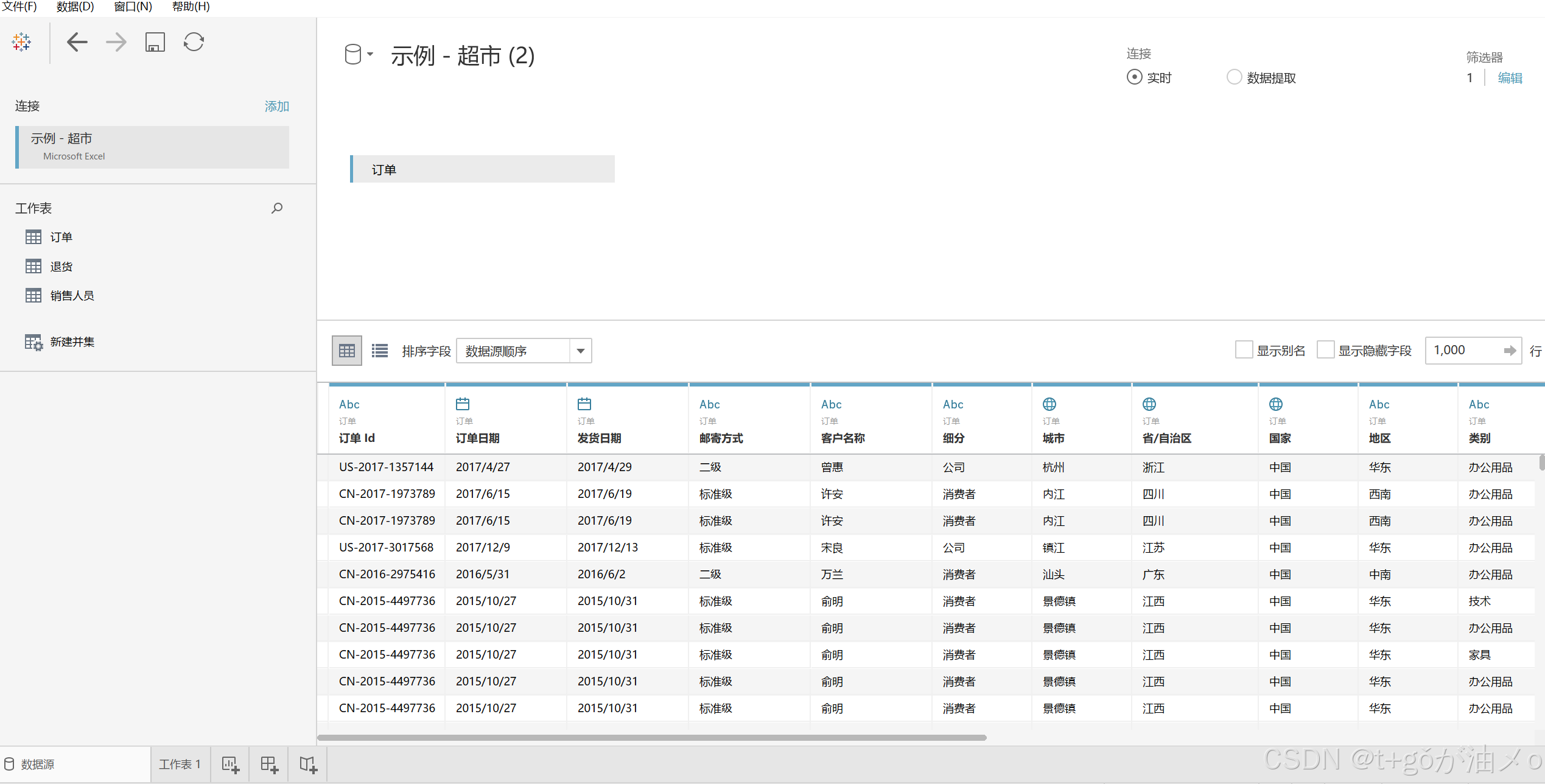Screen dimensions: 1545x784
Task: Refresh the data source with refresh icon
Action: click(194, 42)
